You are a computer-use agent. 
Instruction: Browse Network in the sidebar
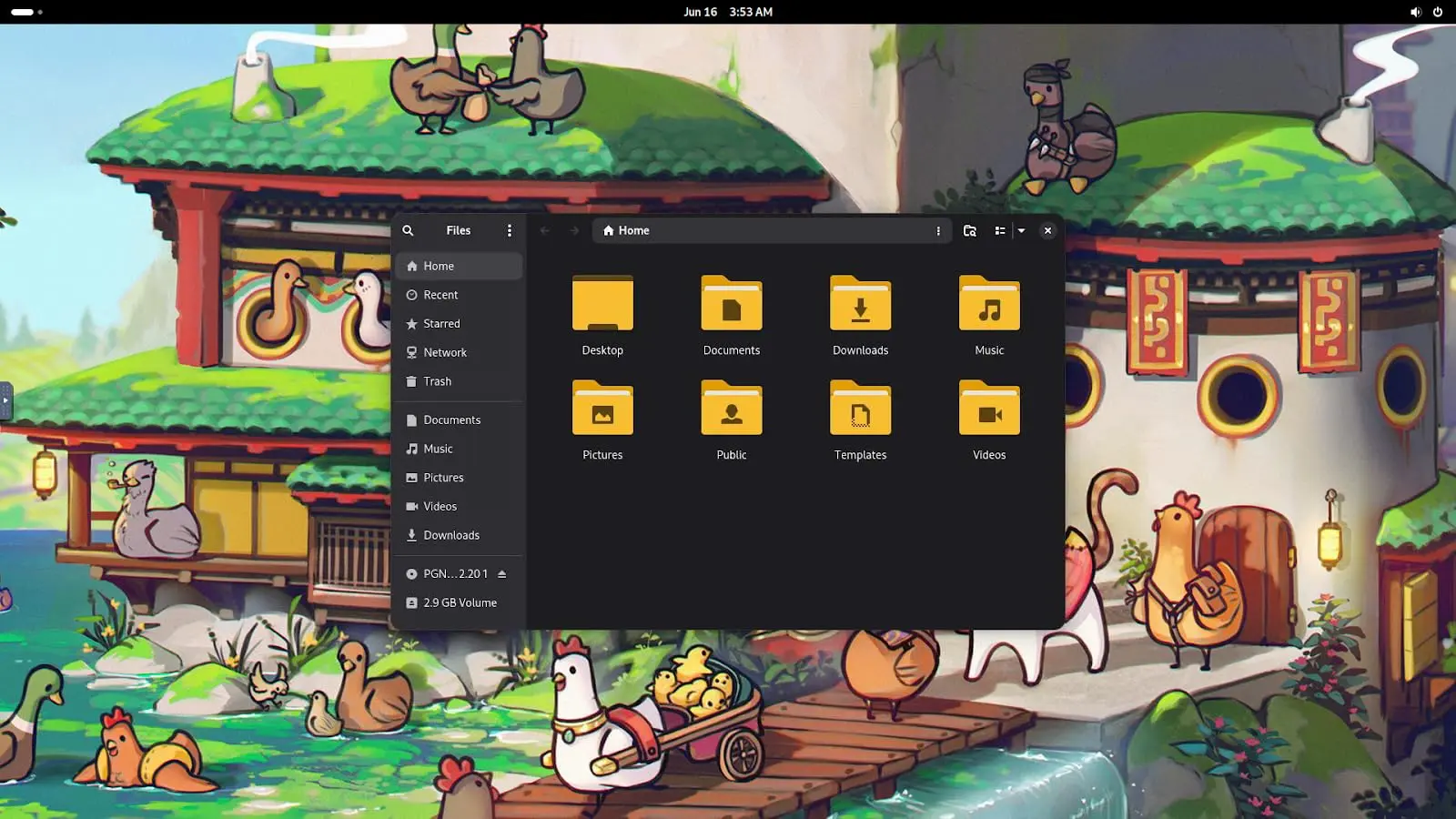pos(459,353)
